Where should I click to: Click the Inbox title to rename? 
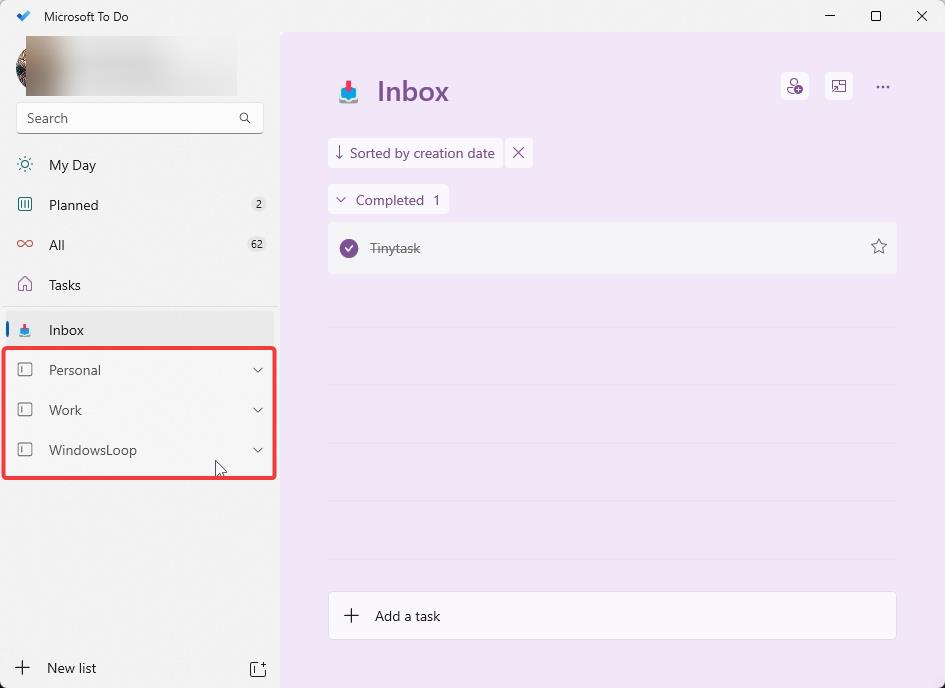413,92
